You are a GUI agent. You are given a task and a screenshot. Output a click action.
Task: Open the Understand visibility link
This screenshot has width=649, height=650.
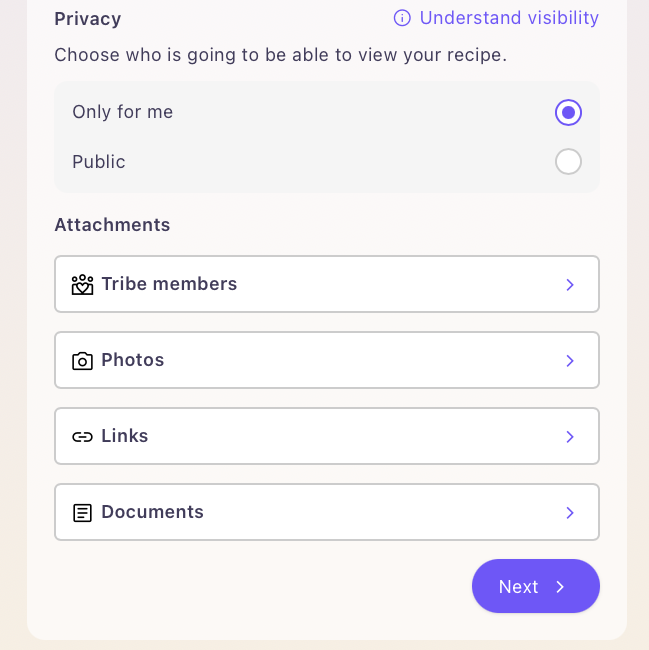pos(509,18)
